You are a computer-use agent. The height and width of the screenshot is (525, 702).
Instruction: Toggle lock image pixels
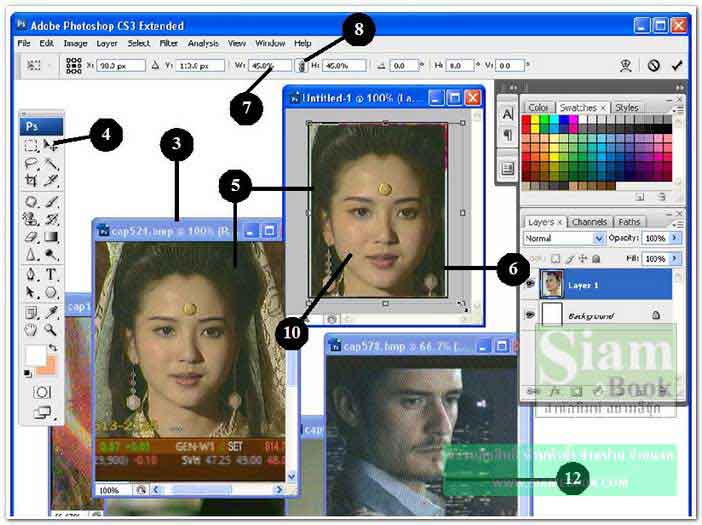pos(569,259)
